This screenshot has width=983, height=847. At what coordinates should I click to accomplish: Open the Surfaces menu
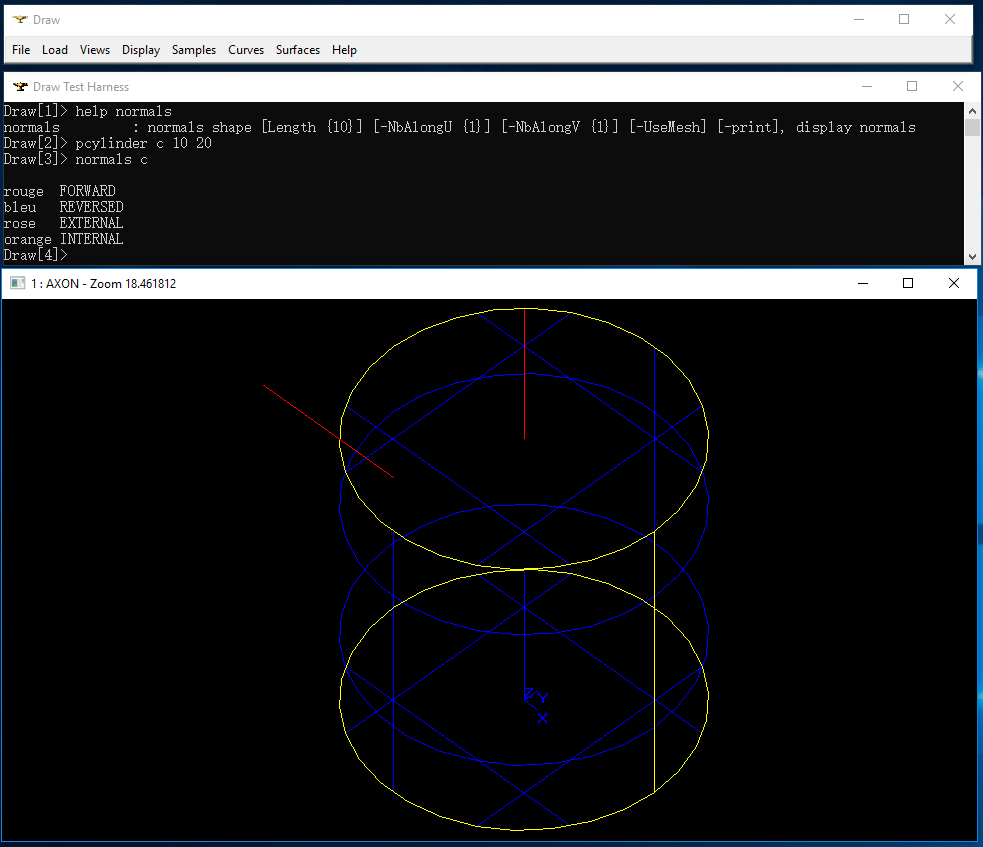tap(298, 50)
